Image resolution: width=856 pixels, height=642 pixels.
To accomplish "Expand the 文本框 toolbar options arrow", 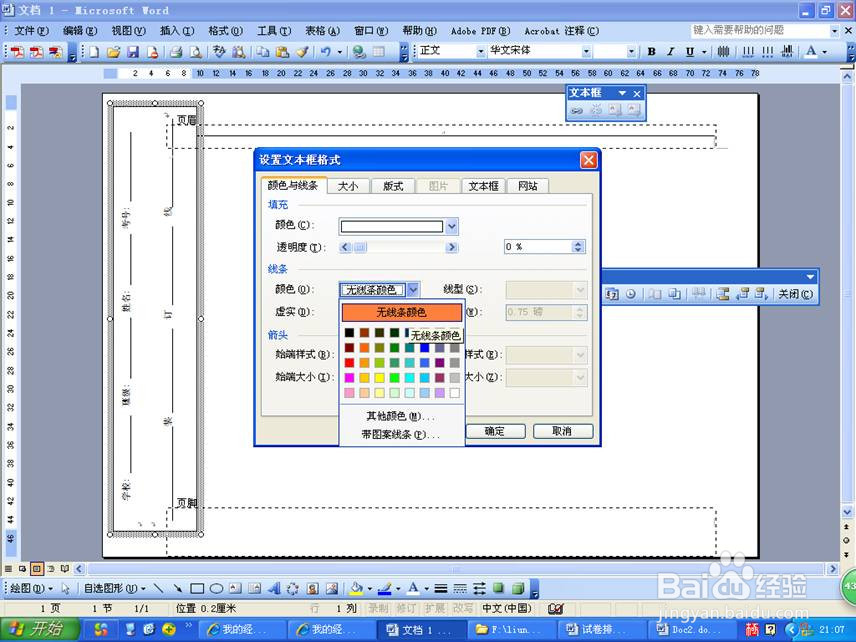I will (x=622, y=94).
